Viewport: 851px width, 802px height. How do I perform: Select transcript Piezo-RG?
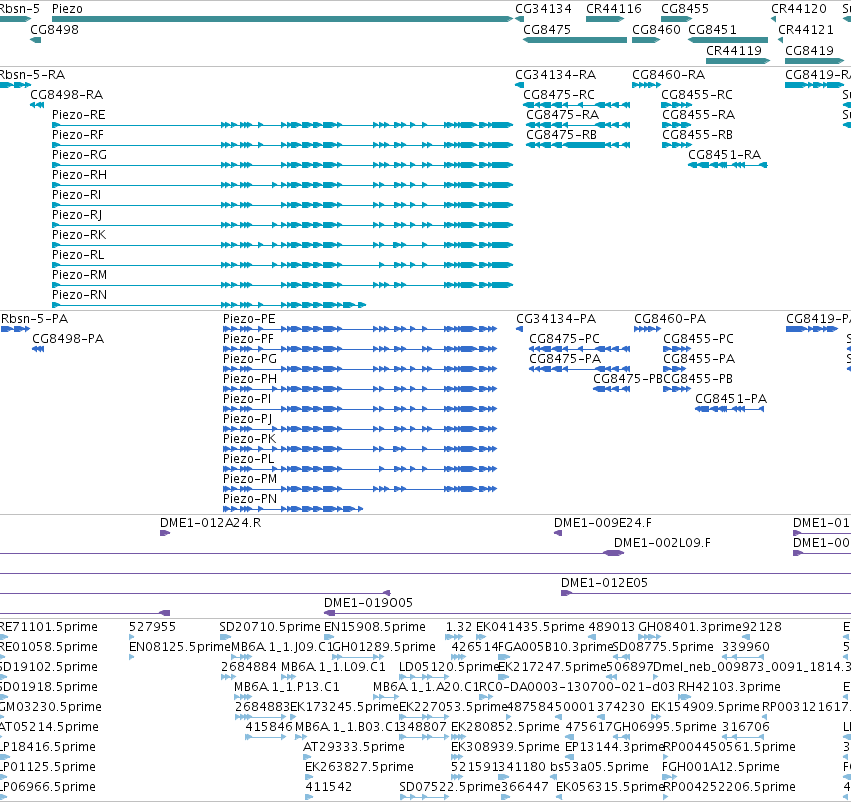(282, 165)
